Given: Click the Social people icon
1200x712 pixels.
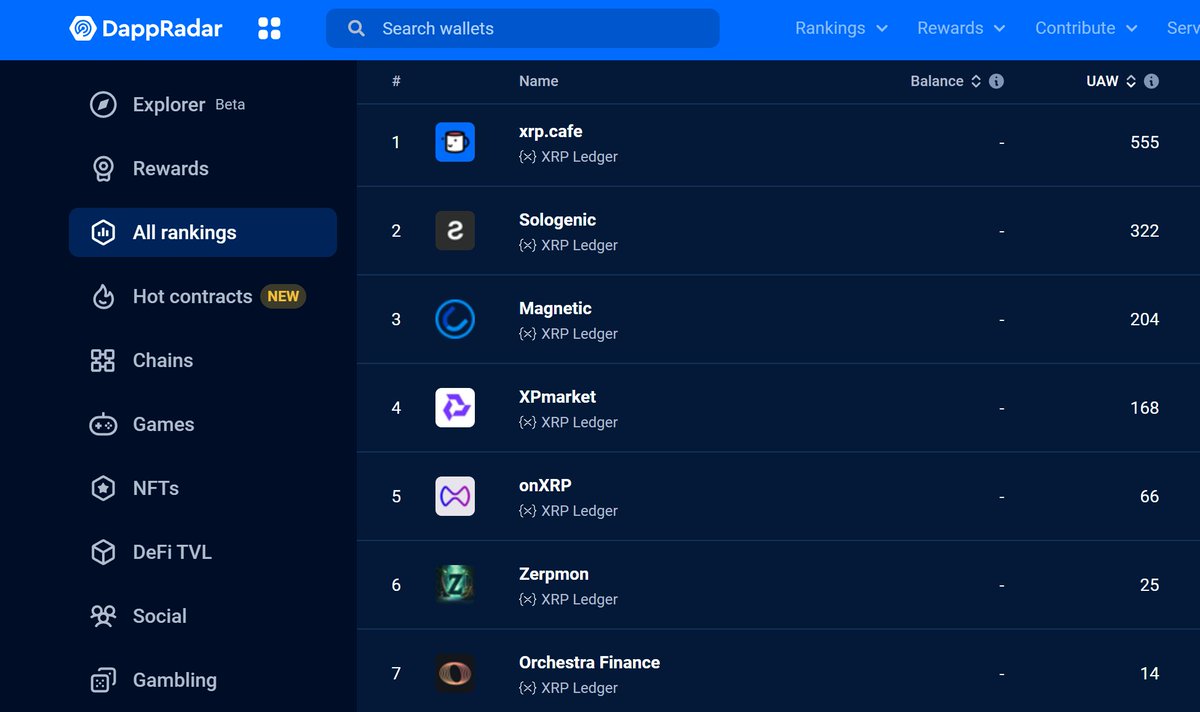Looking at the screenshot, I should (x=103, y=616).
